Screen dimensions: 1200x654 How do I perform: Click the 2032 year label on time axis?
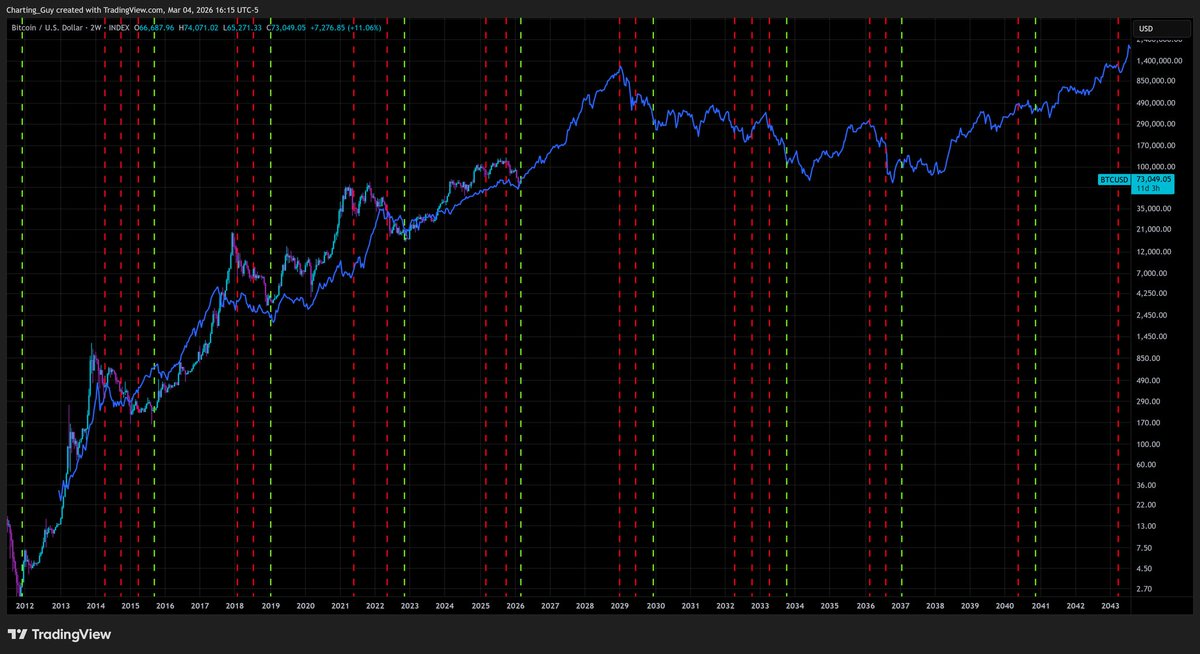tap(725, 606)
